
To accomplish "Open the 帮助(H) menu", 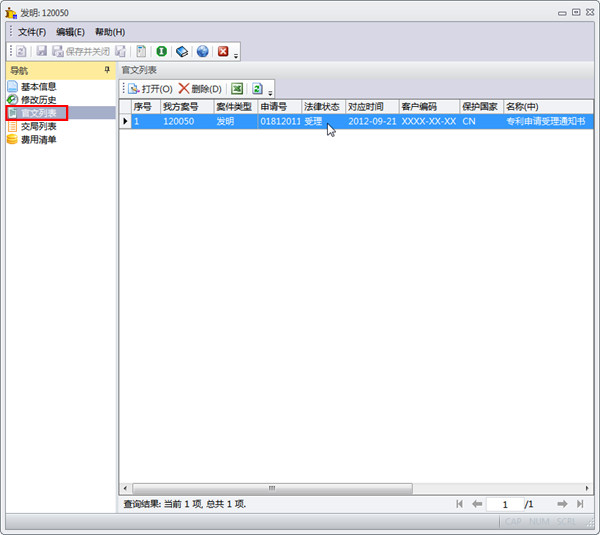I will 110,32.
